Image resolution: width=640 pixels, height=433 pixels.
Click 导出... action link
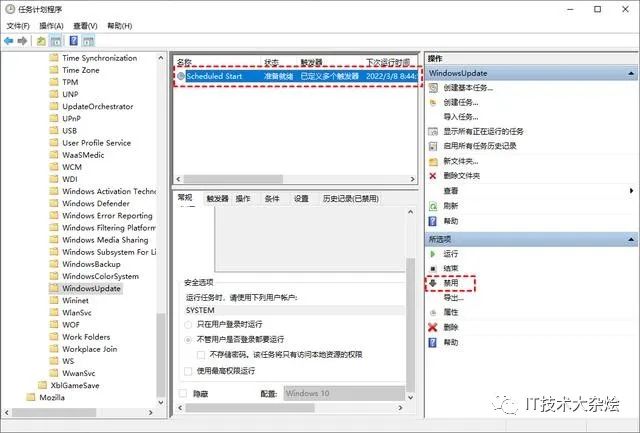point(453,298)
